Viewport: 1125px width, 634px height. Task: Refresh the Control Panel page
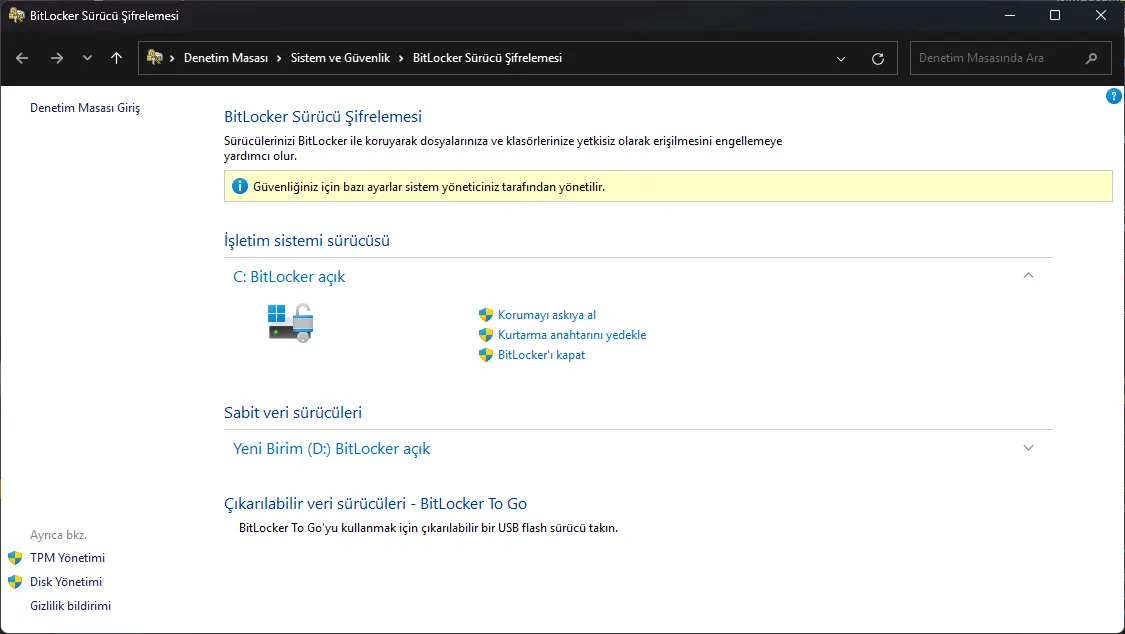(877, 59)
